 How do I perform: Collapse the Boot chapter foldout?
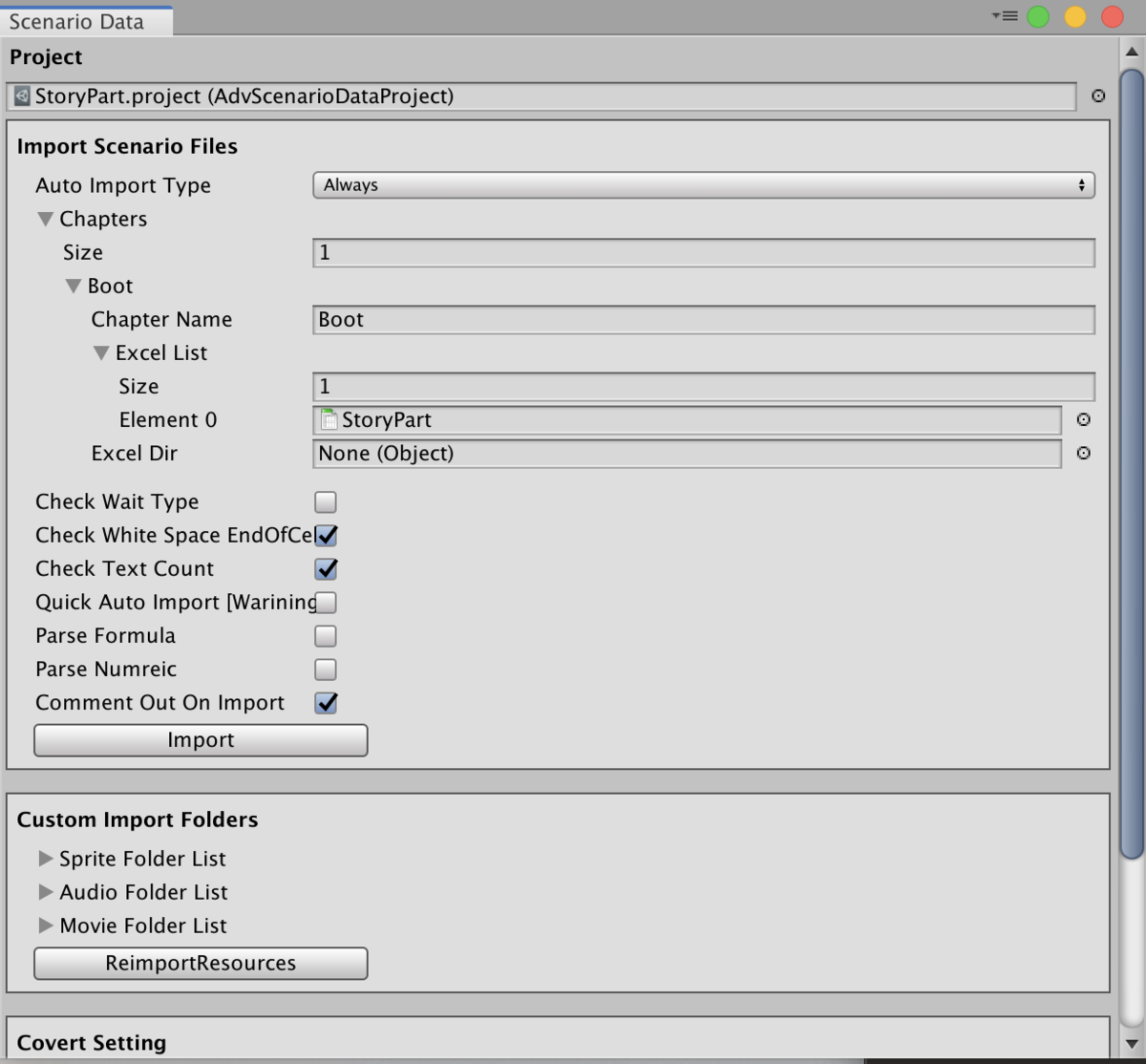click(73, 286)
